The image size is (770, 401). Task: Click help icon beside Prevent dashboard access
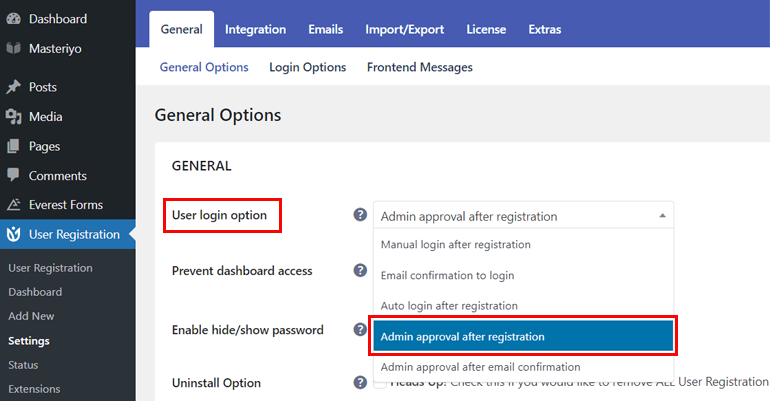(360, 270)
